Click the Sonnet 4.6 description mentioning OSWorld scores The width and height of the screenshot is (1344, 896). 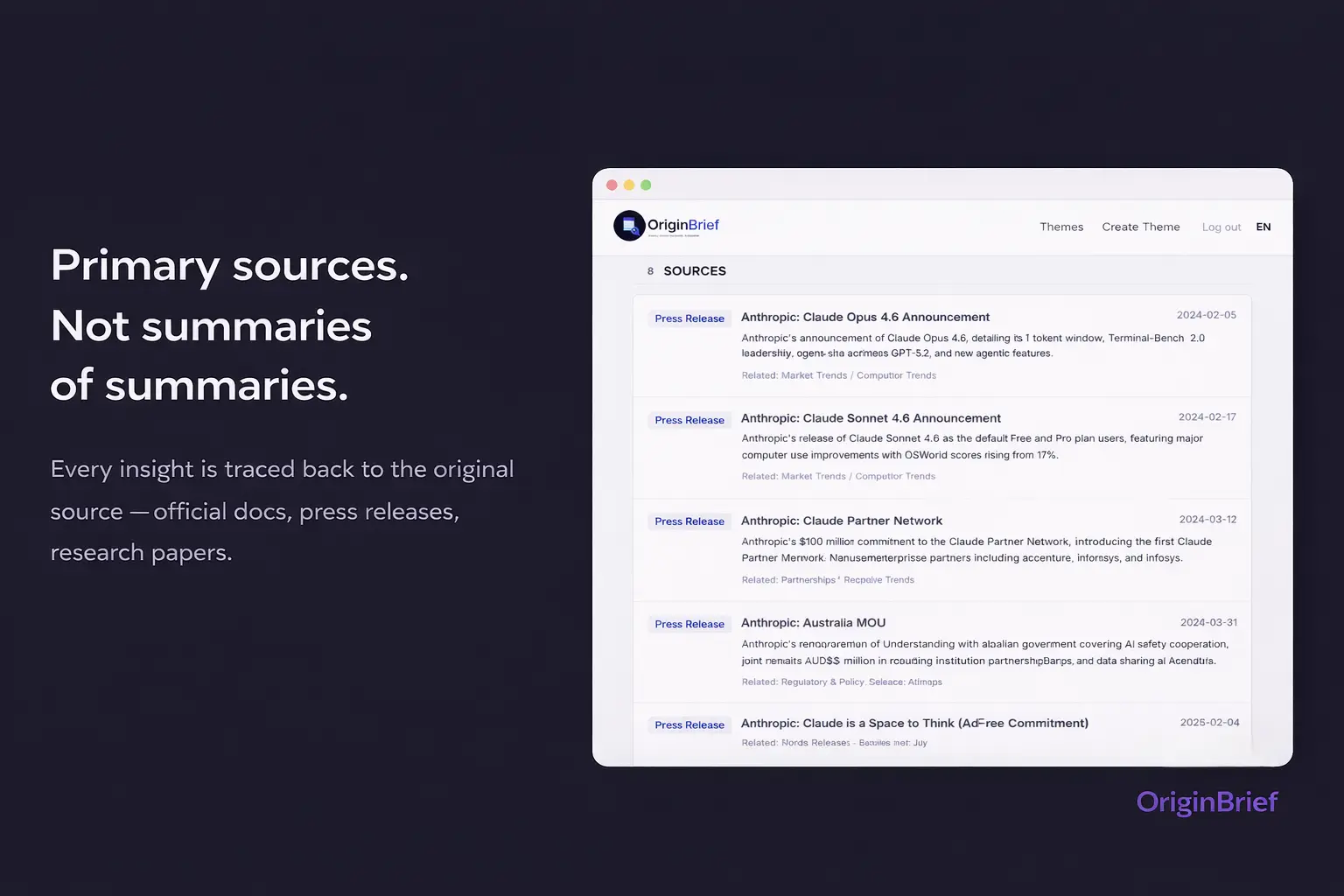tap(972, 446)
